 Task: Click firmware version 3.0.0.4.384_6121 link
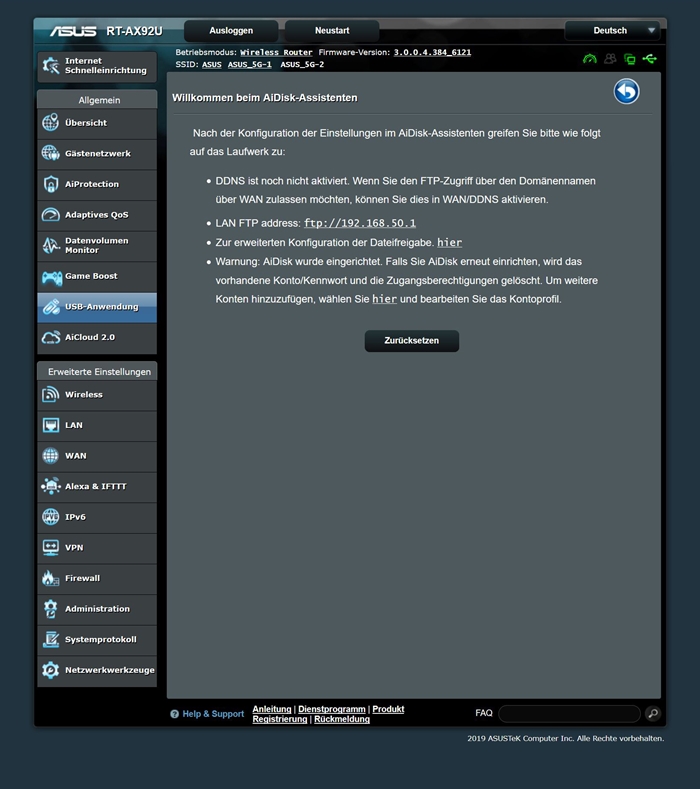tap(432, 52)
